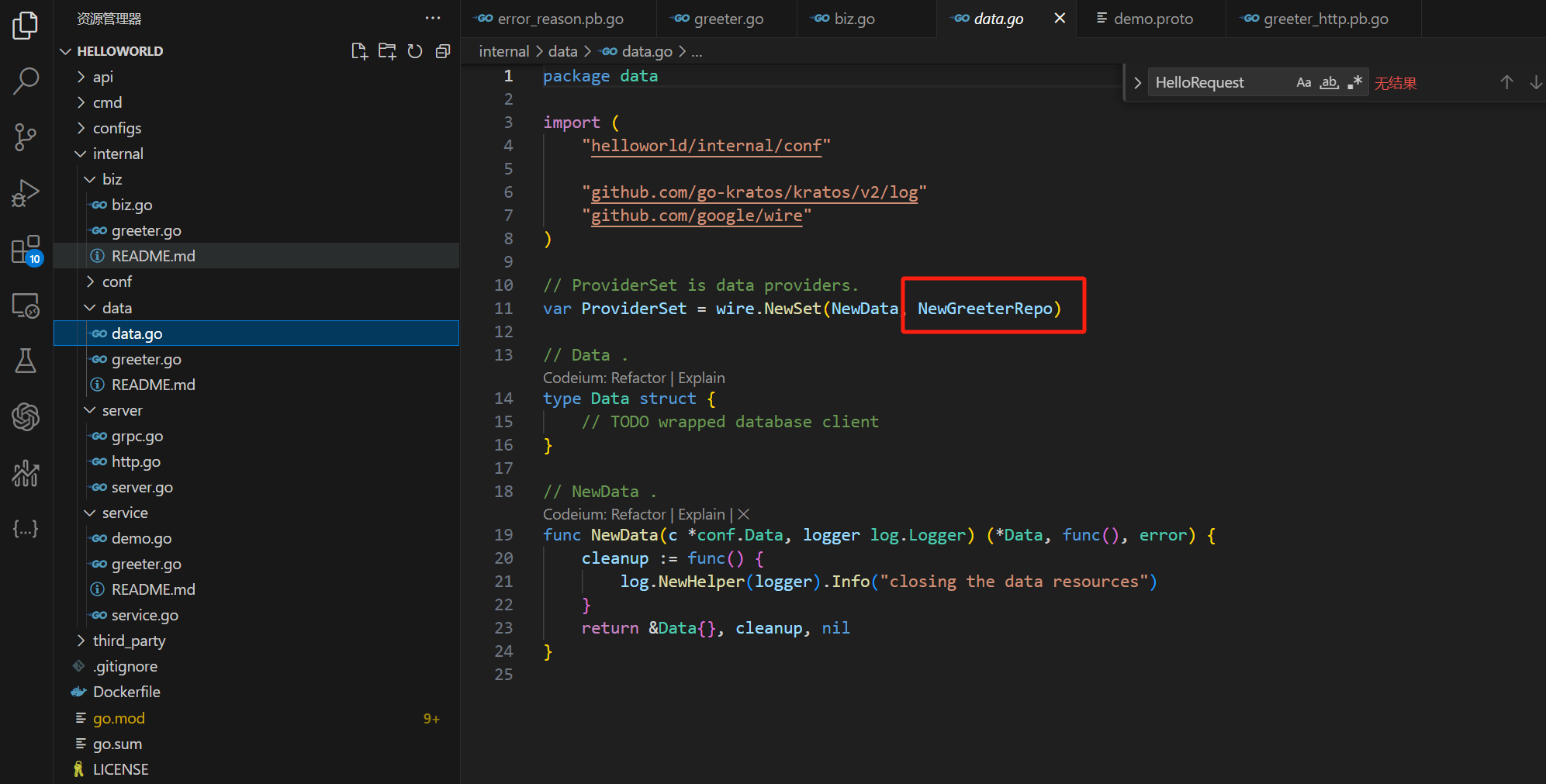Switch to greeter.go editor tab
Screen dimensions: 1546x784
[x=727, y=19]
